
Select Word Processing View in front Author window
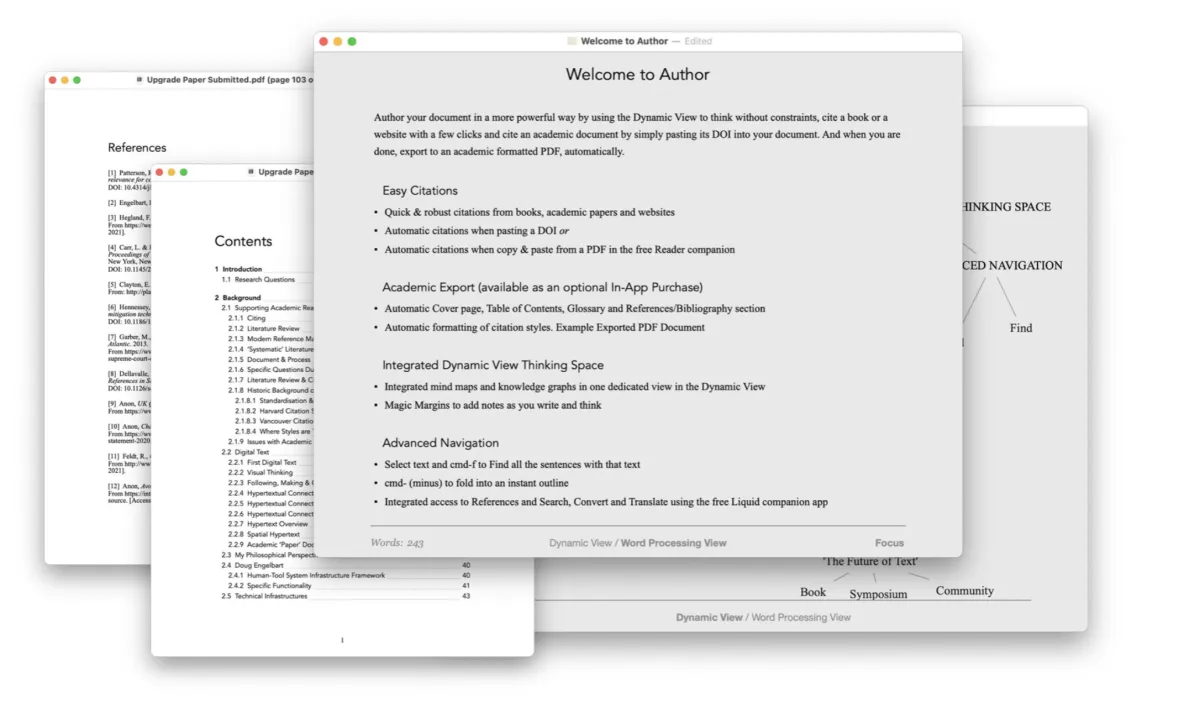[x=674, y=543]
